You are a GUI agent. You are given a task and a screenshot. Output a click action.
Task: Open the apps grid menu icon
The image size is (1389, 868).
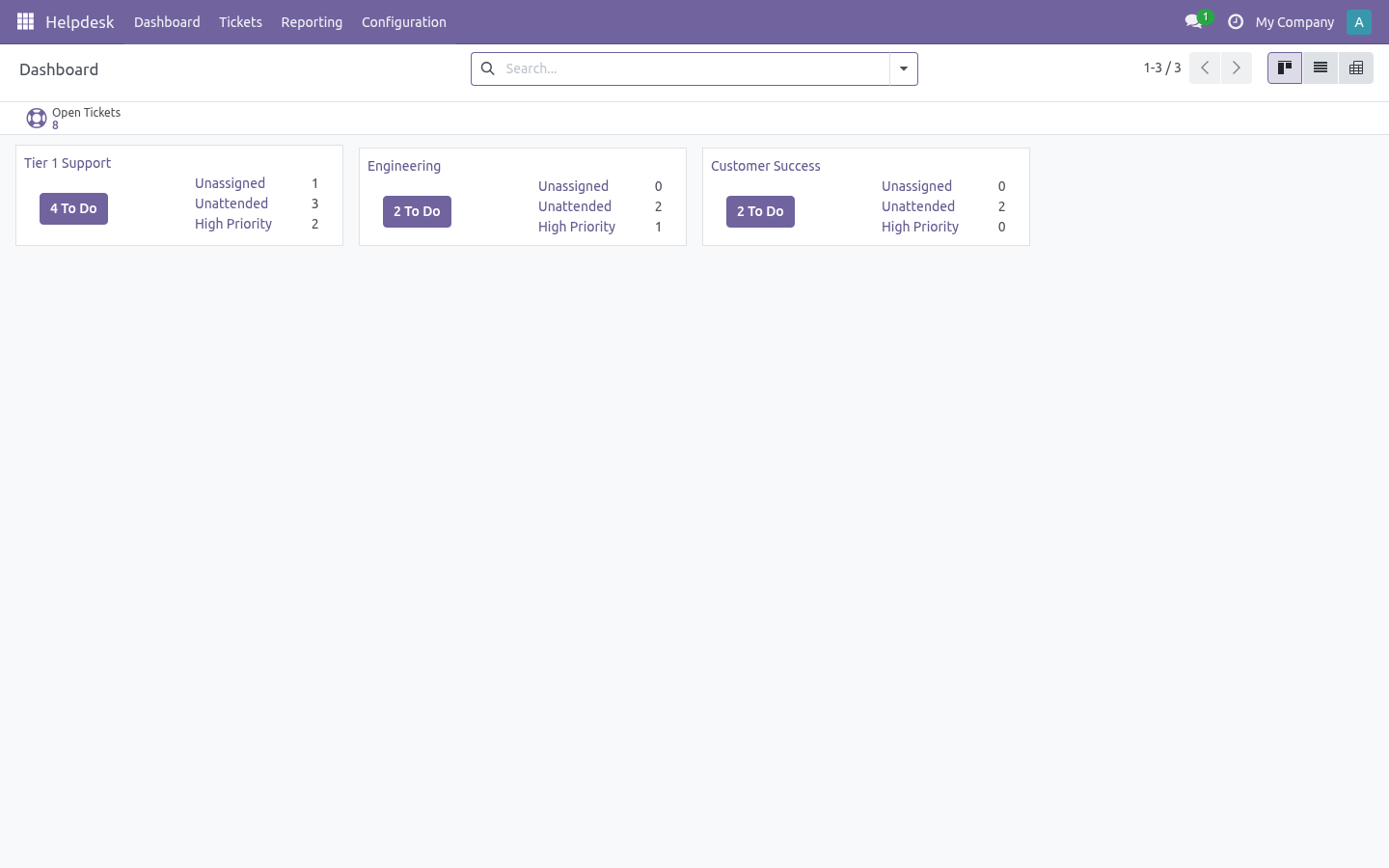pos(25,21)
